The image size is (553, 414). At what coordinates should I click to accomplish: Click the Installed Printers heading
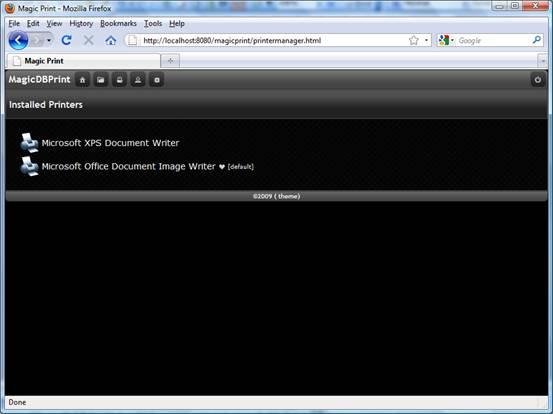(x=46, y=105)
